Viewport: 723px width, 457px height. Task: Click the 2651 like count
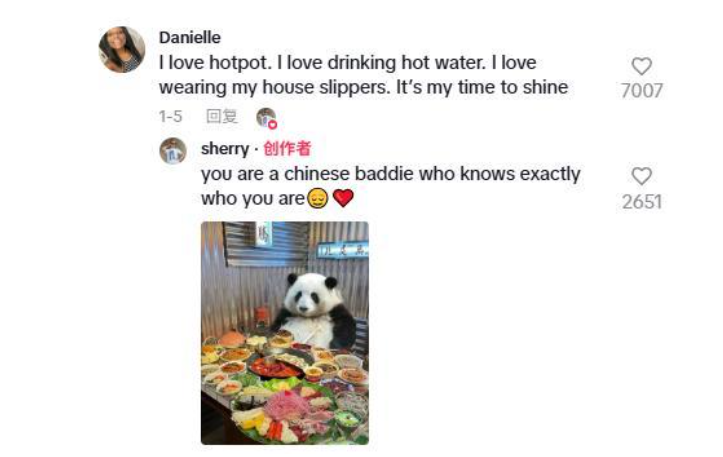click(x=641, y=202)
